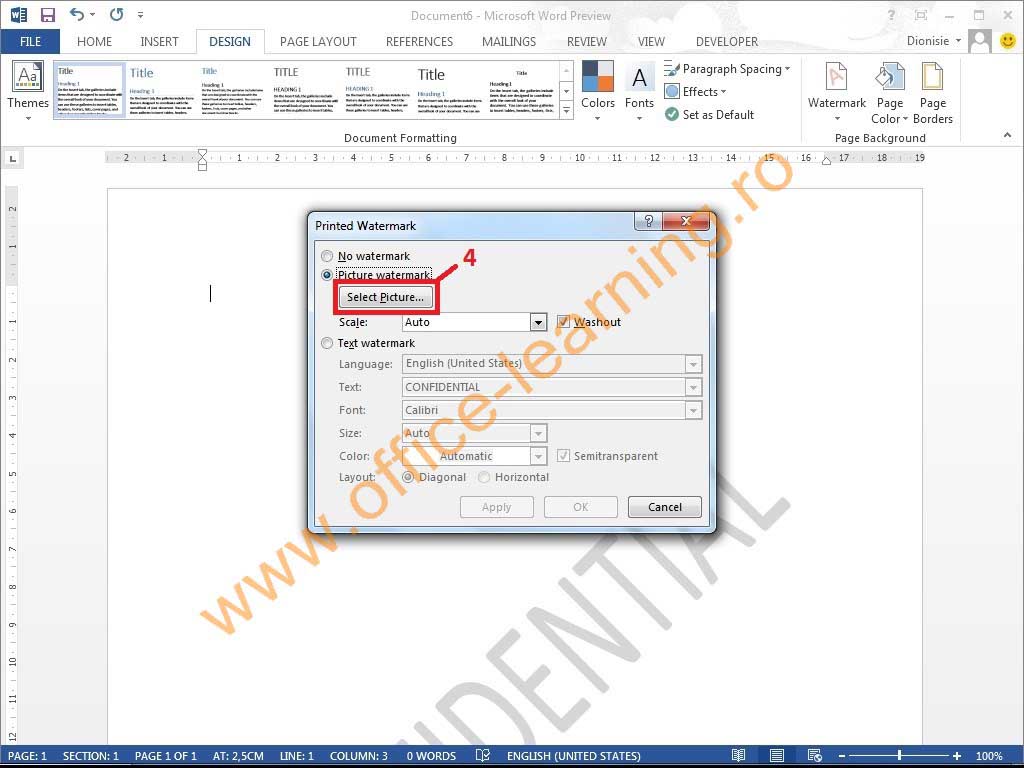The height and width of the screenshot is (768, 1024).
Task: Select the Text watermark radio option
Action: [x=327, y=343]
